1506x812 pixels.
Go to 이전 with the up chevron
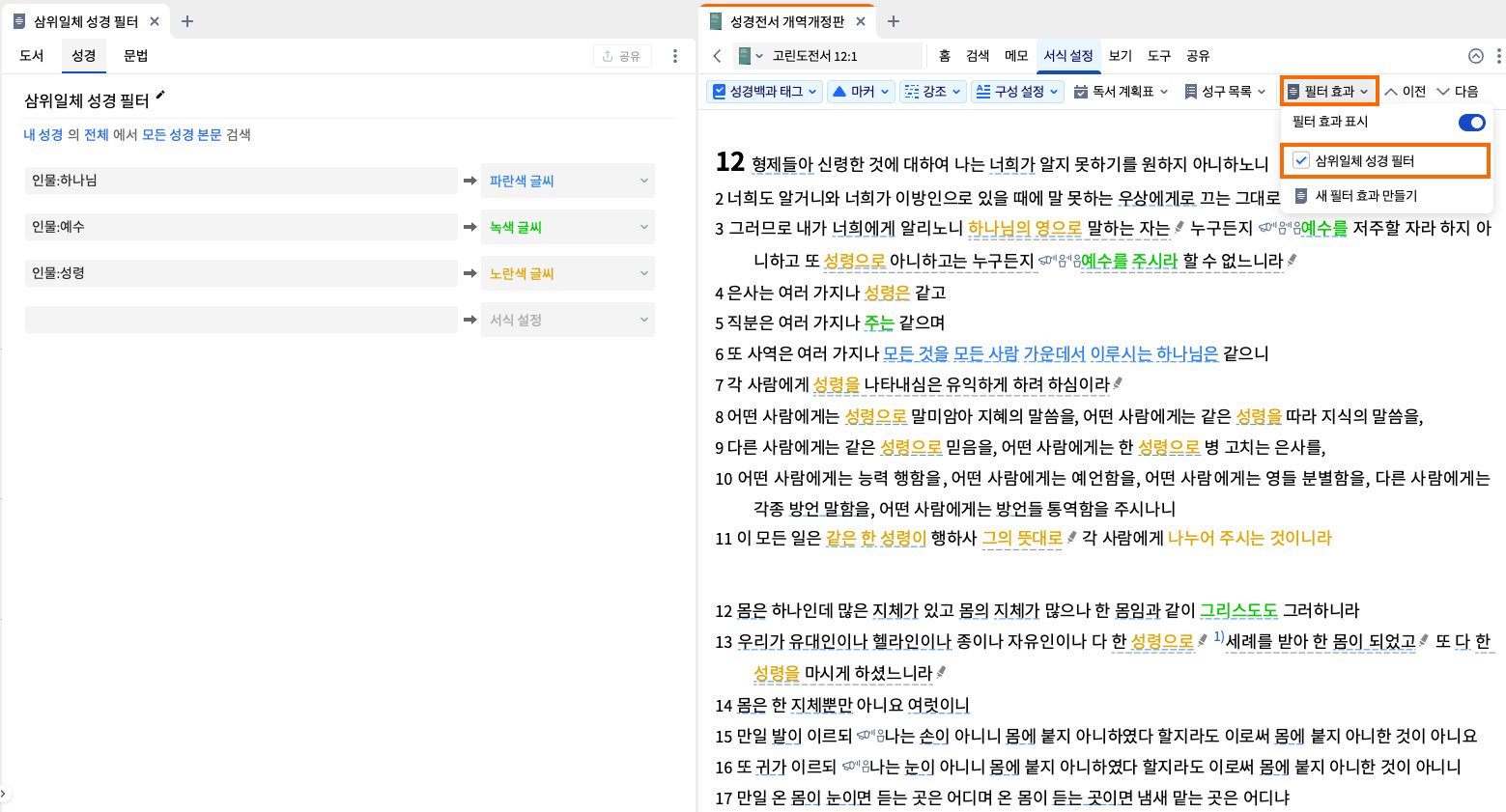tap(1406, 92)
